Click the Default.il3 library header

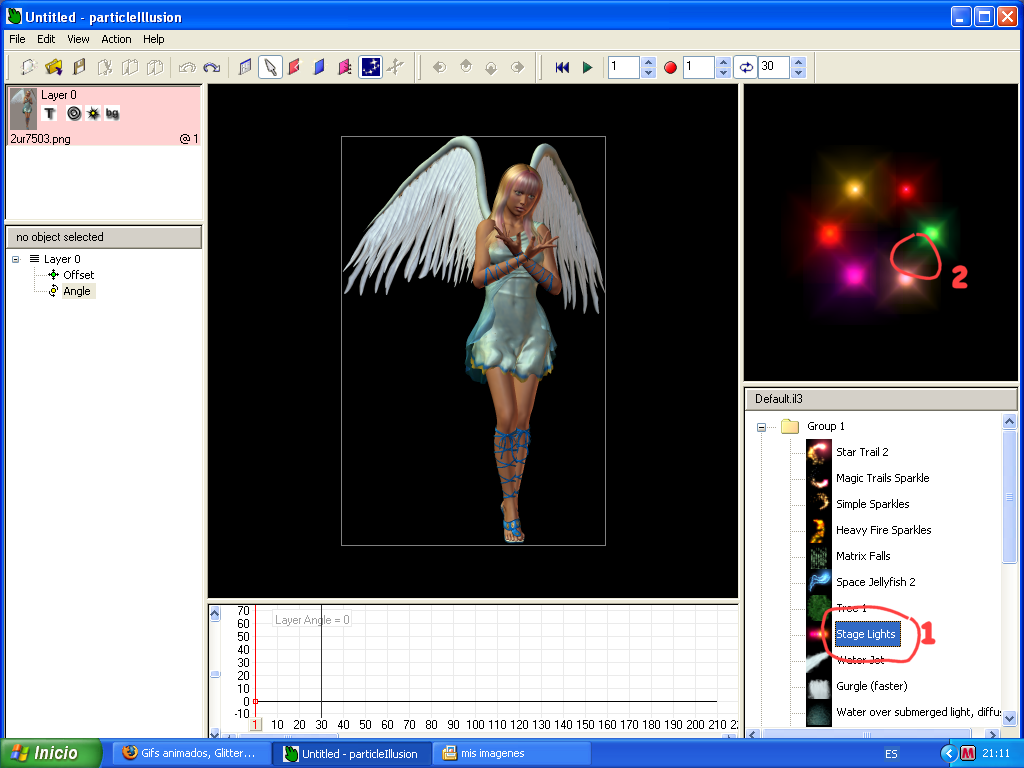pos(880,399)
